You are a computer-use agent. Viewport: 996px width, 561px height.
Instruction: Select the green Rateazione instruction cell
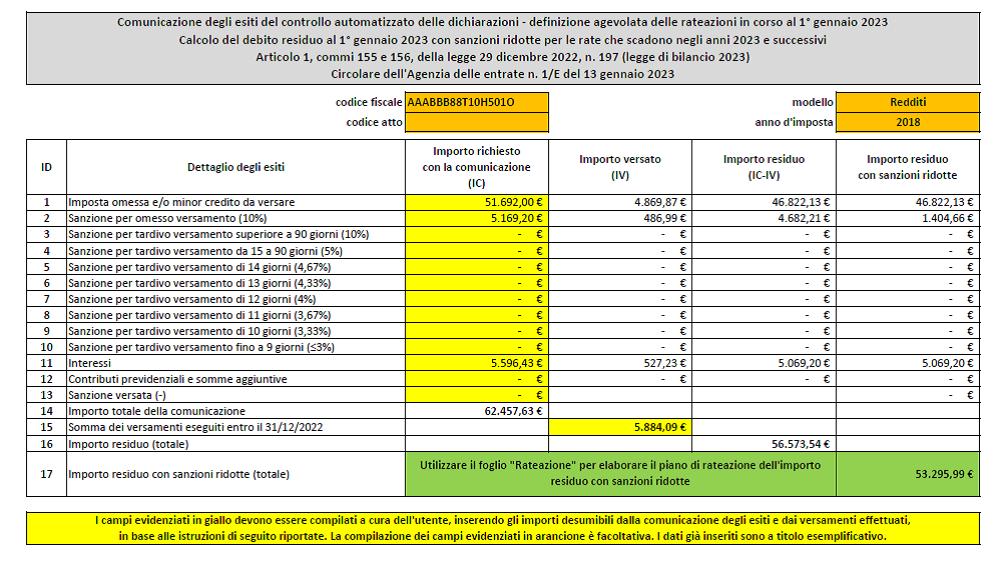click(620, 474)
